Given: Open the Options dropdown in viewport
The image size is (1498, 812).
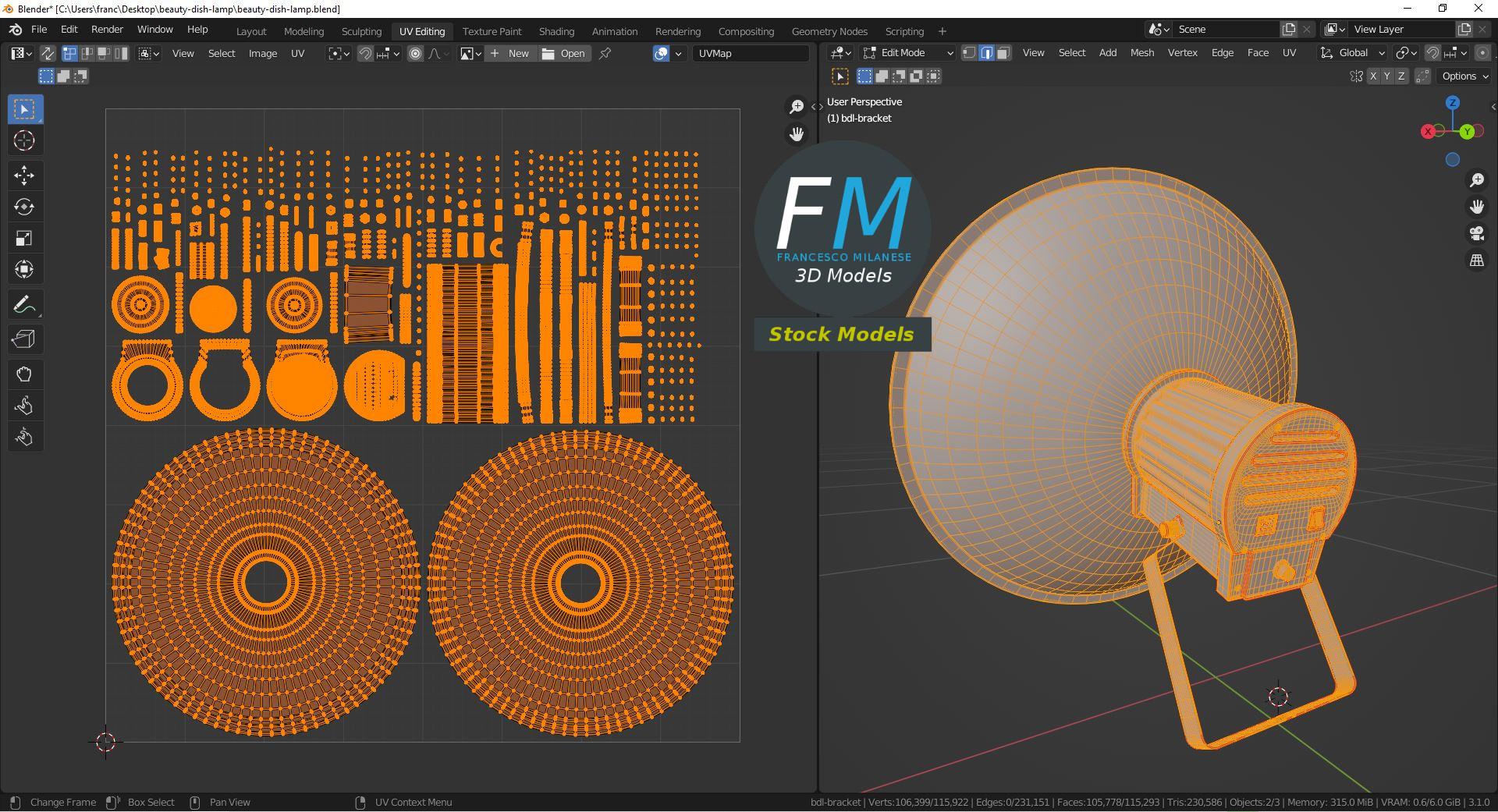Looking at the screenshot, I should click(1464, 76).
